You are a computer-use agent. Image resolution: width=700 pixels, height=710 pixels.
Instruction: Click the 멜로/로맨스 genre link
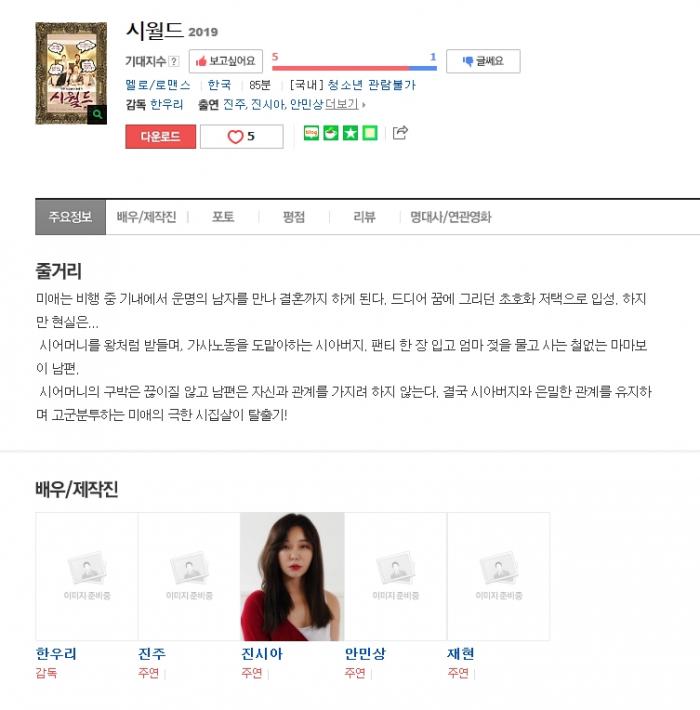pos(158,85)
